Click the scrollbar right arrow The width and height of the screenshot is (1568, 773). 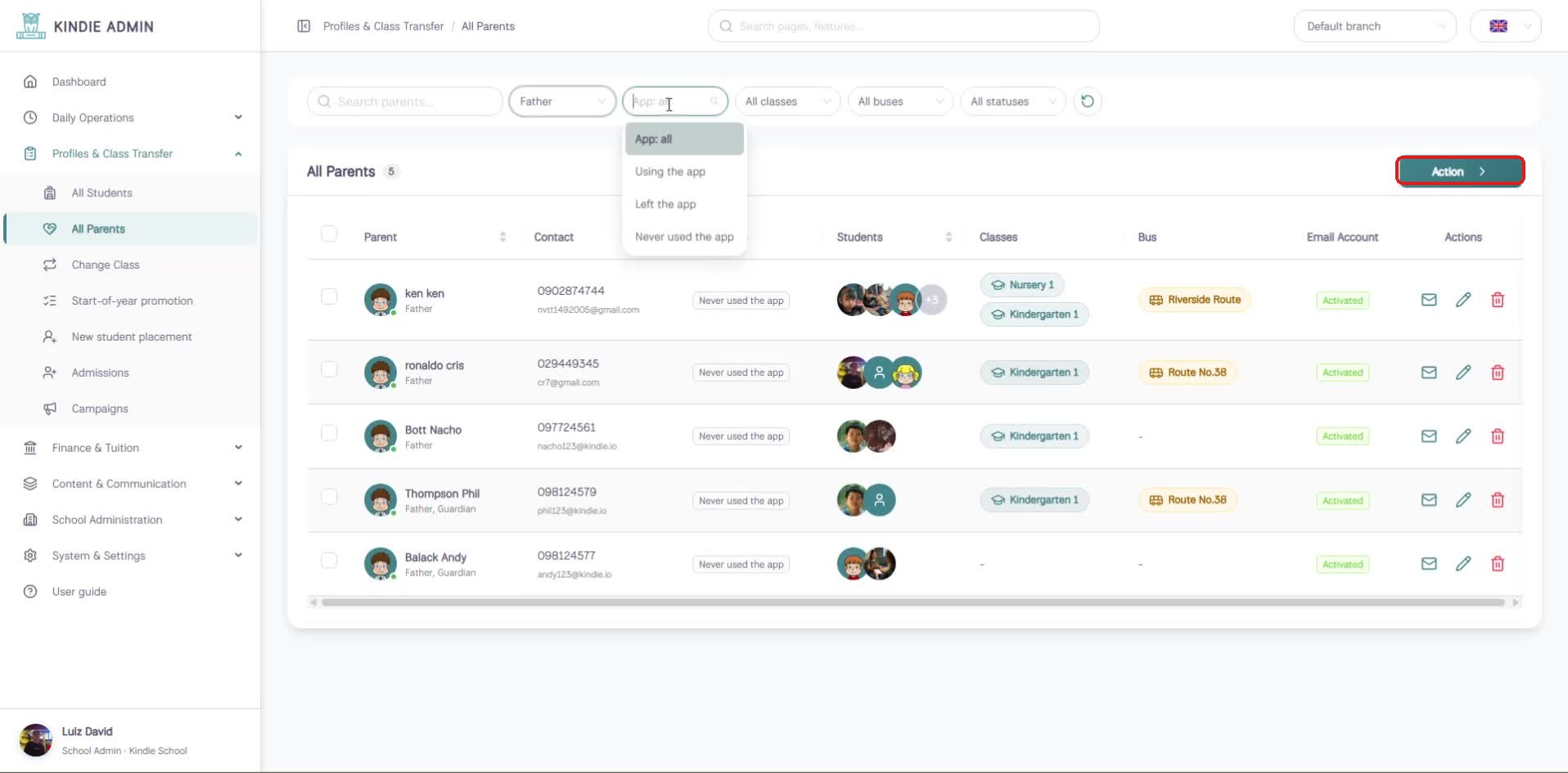(1515, 603)
